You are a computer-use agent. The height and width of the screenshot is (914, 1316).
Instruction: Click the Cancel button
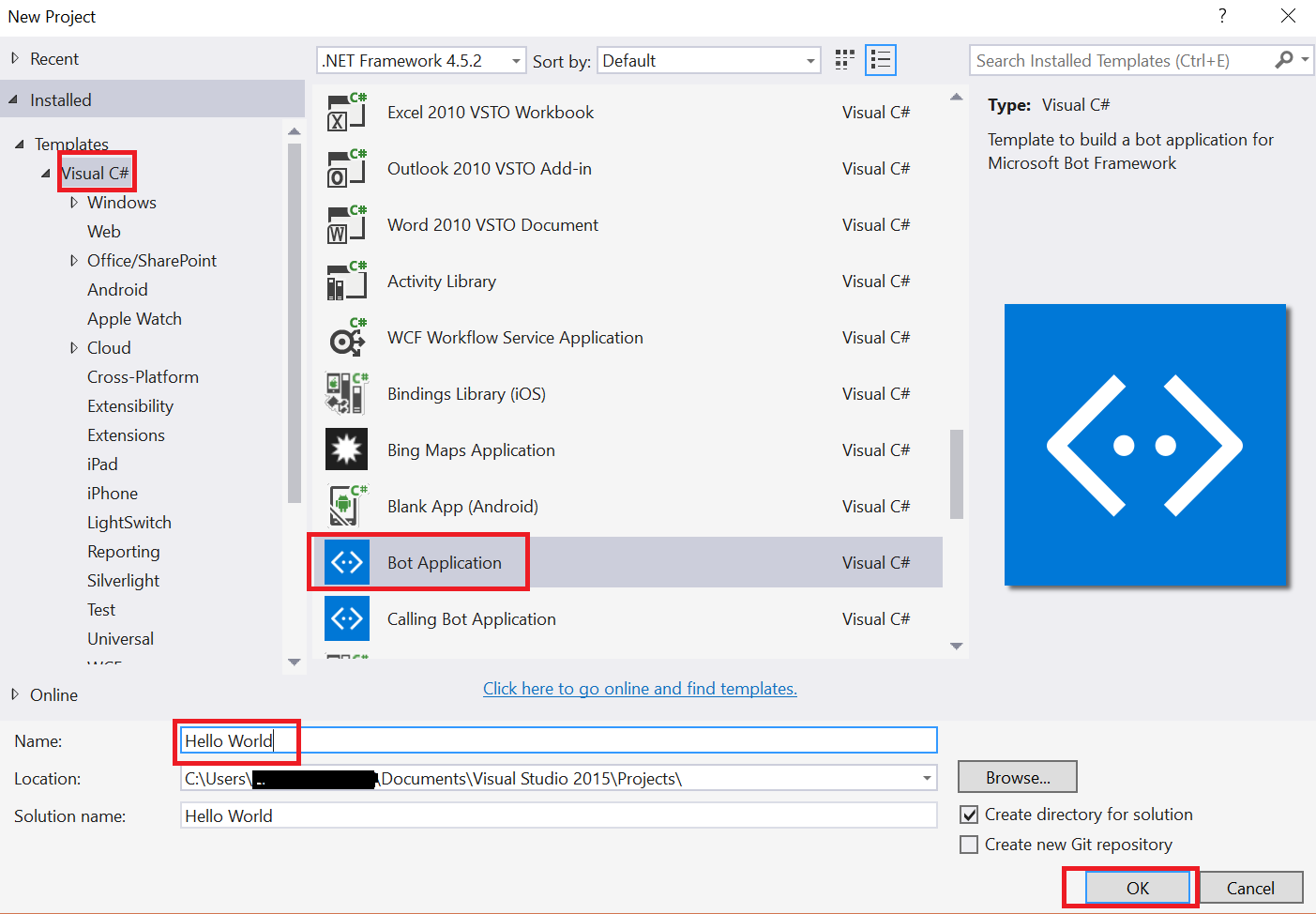pyautogui.click(x=1250, y=888)
